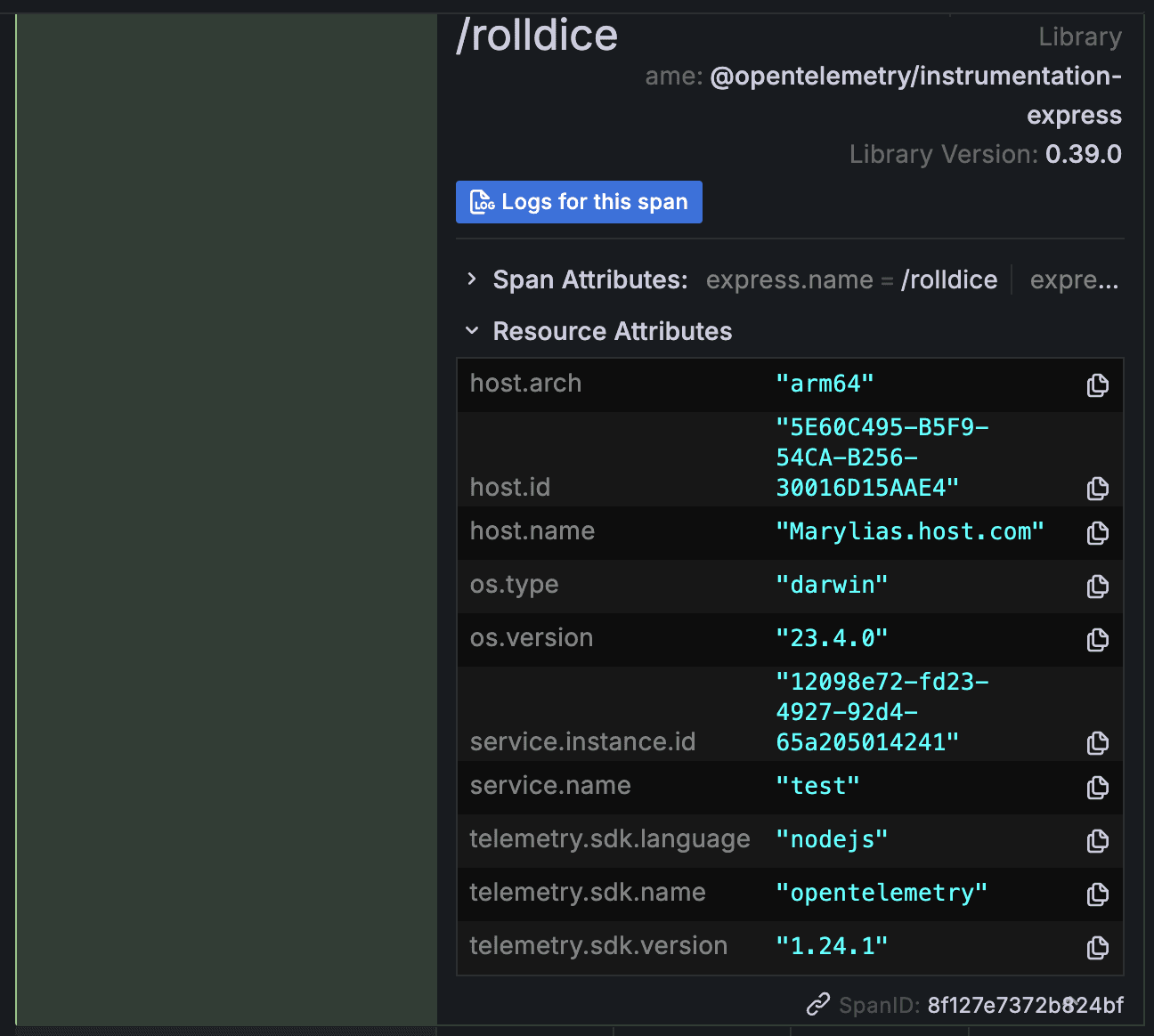Click the host.id key label
Image resolution: width=1154 pixels, height=1036 pixels.
(x=510, y=488)
